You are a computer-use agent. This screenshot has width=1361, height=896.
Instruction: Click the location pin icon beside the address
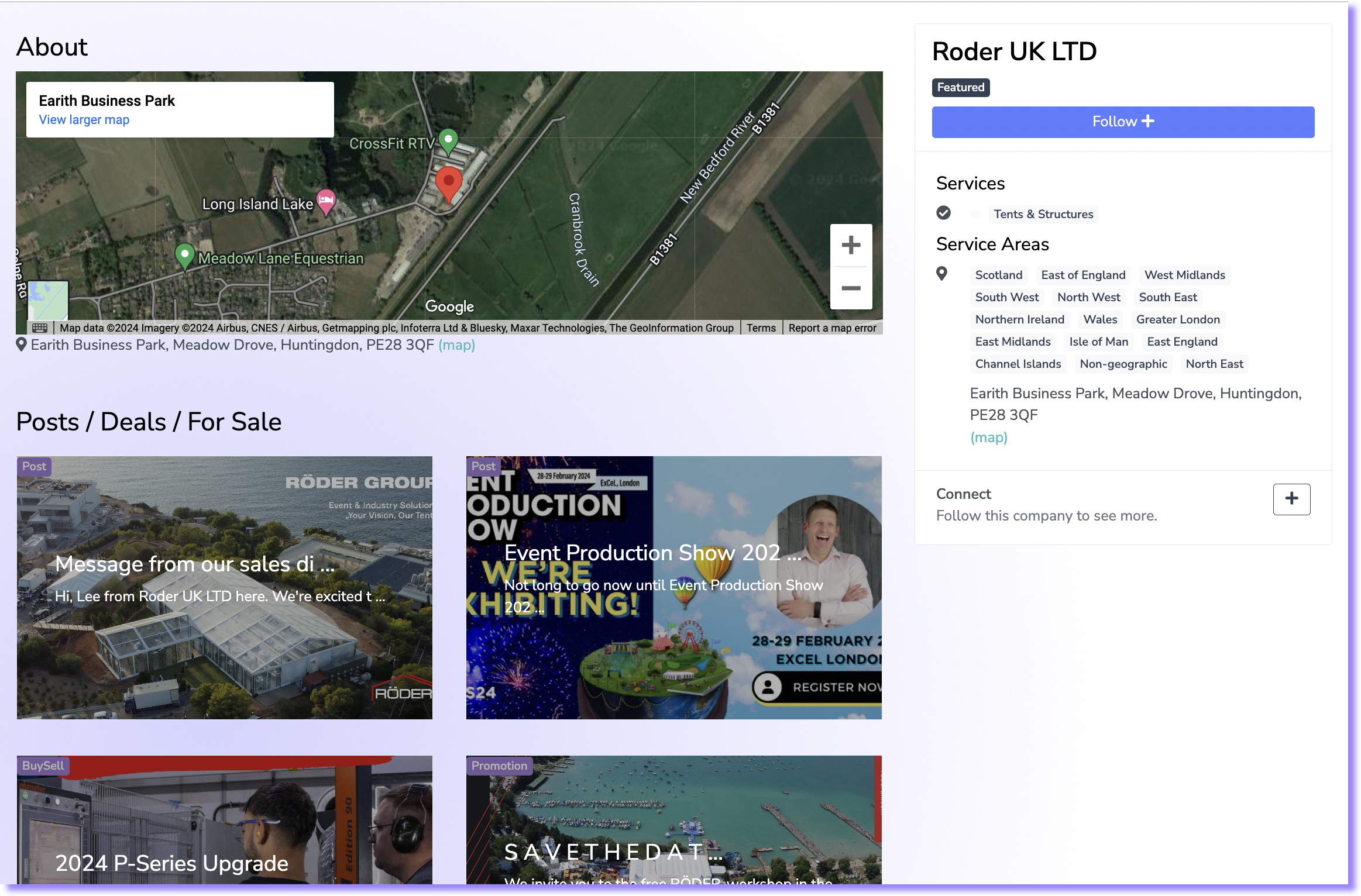pyautogui.click(x=21, y=344)
